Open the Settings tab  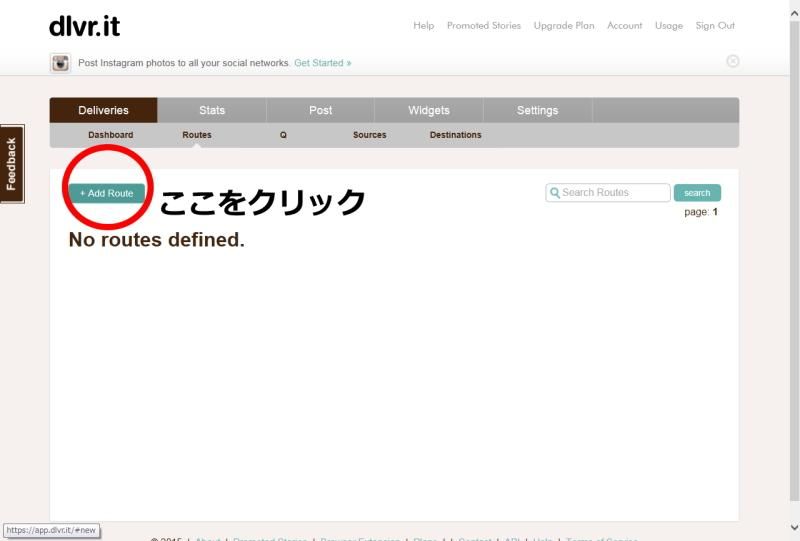click(537, 110)
